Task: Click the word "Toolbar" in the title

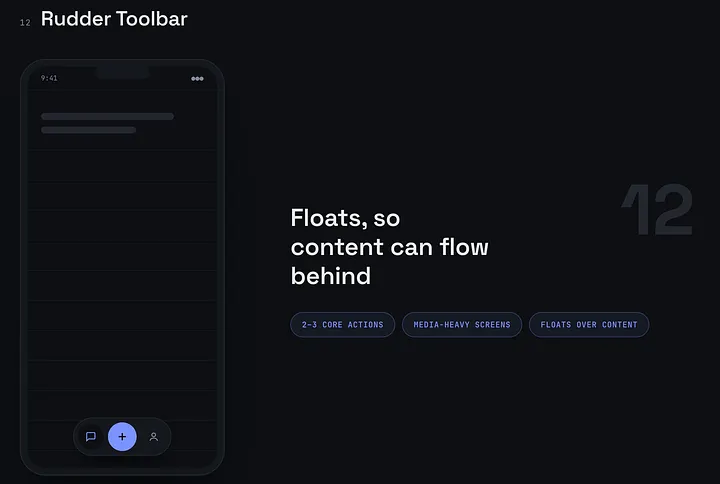Action: (x=152, y=19)
